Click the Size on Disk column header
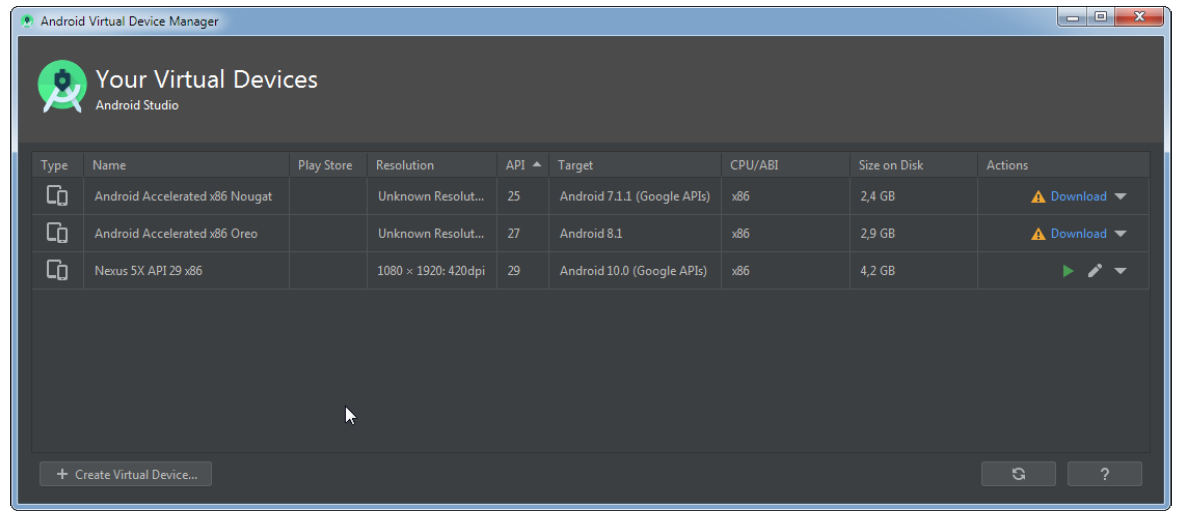The image size is (1191, 521). point(913,165)
